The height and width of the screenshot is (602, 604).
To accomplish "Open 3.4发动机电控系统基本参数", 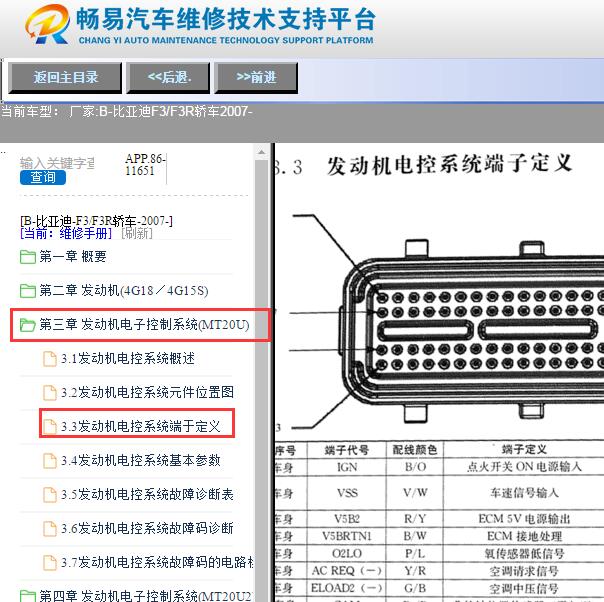I will tap(140, 461).
